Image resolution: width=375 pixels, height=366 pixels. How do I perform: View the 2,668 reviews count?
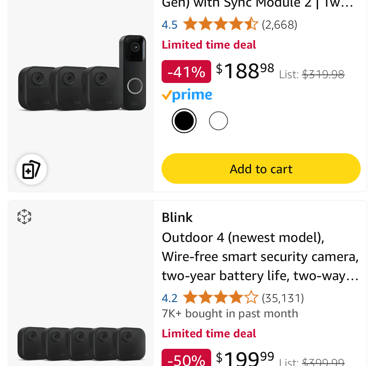click(x=279, y=25)
